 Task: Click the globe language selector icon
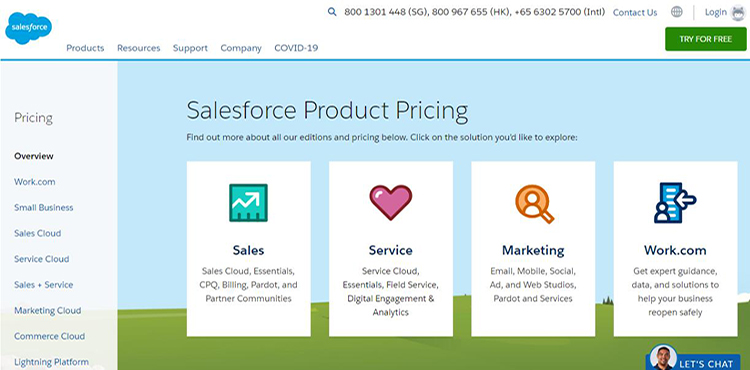coord(676,12)
